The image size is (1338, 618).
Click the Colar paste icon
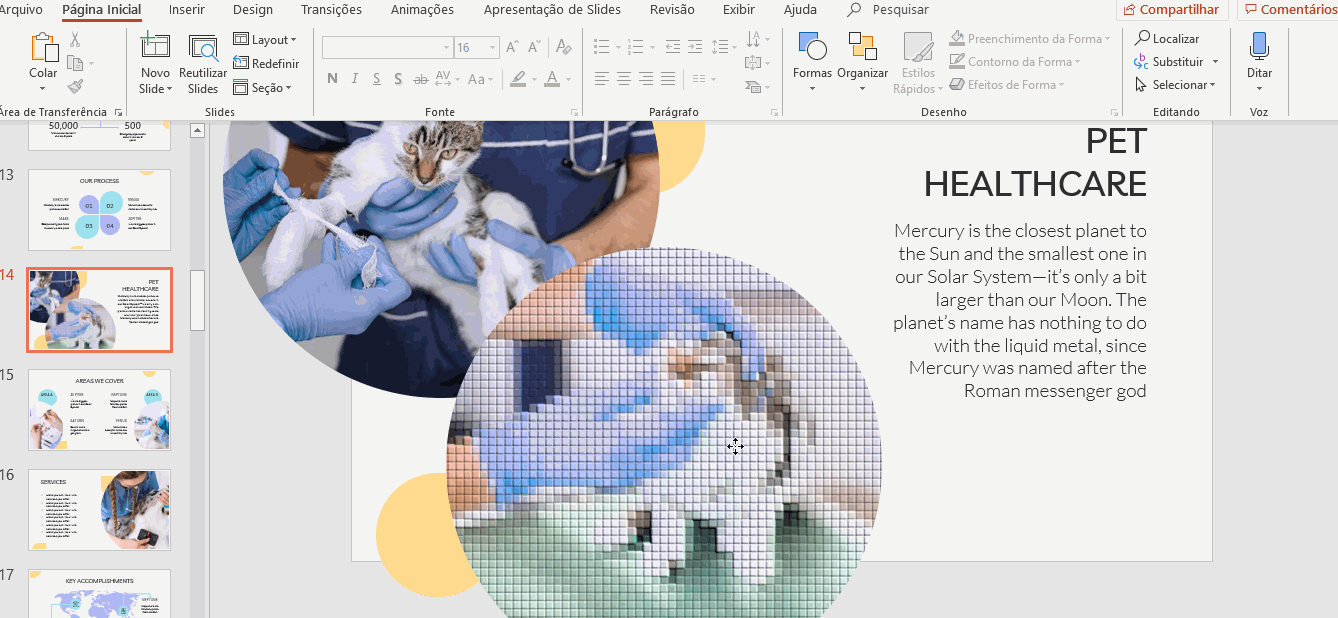pos(44,48)
